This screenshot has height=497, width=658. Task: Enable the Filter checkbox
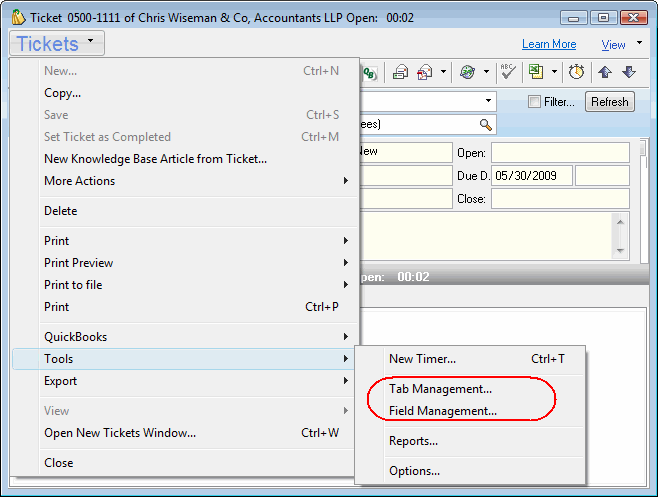pos(534,102)
